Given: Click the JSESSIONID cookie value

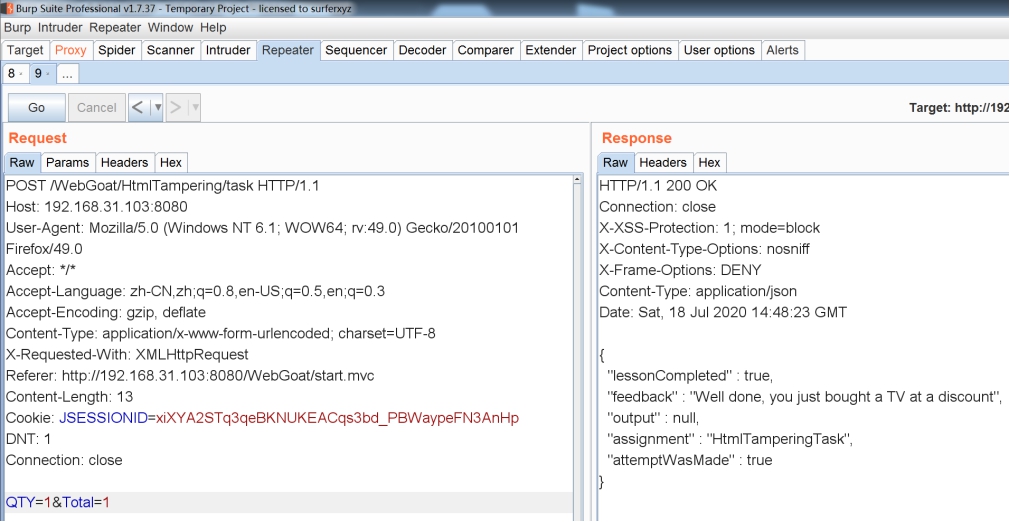Looking at the screenshot, I should tap(337, 418).
